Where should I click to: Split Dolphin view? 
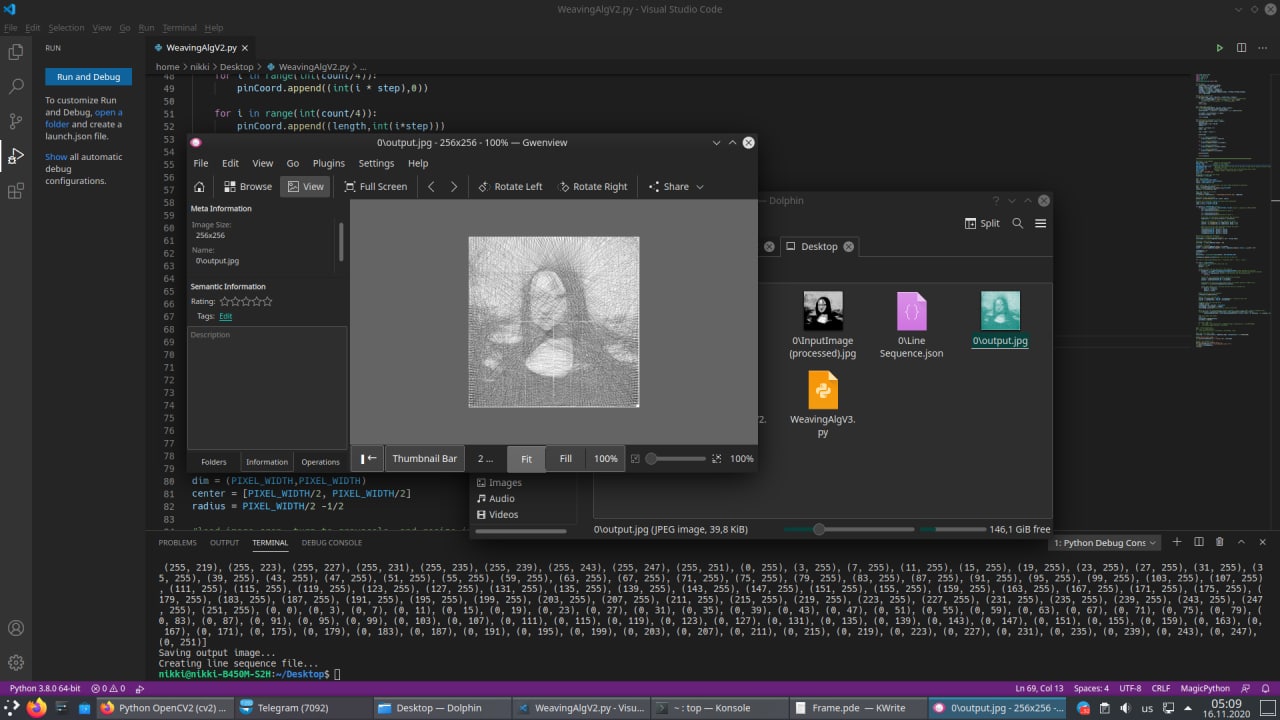tap(982, 223)
